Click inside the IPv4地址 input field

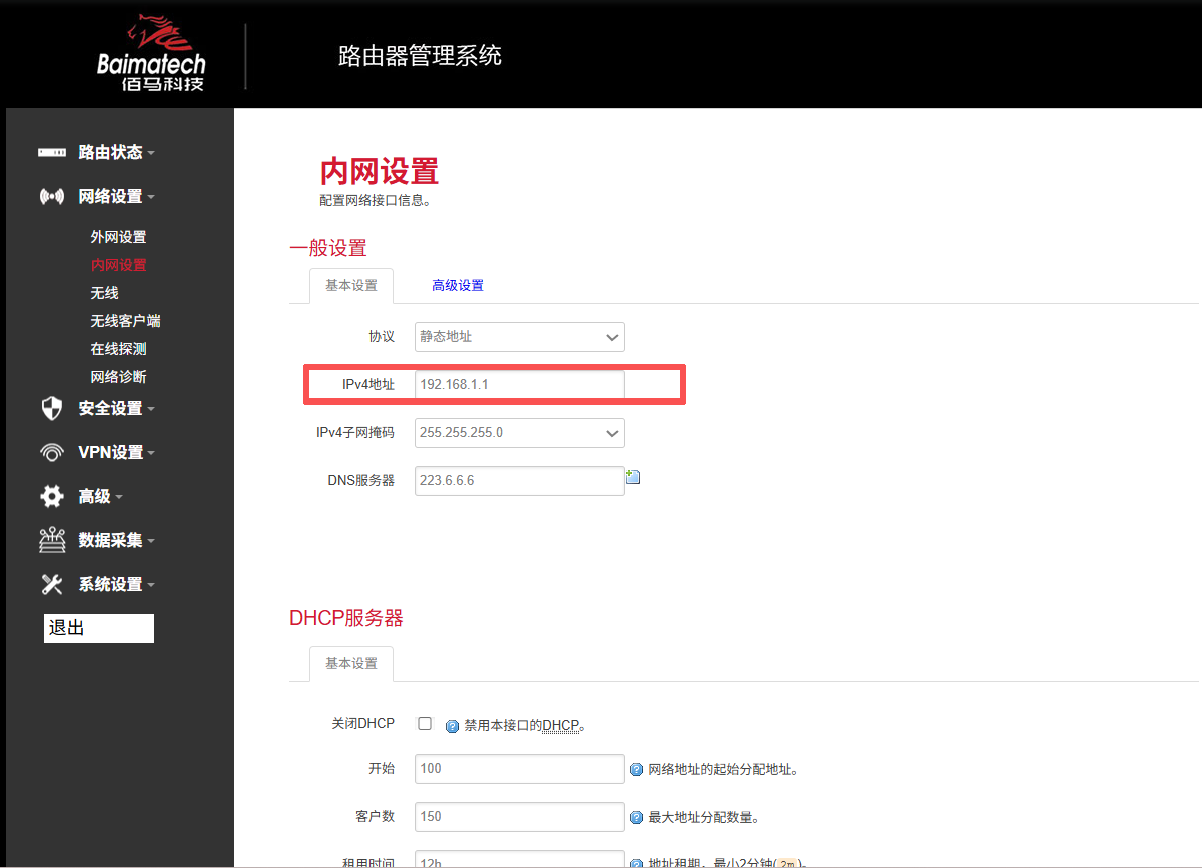519,384
